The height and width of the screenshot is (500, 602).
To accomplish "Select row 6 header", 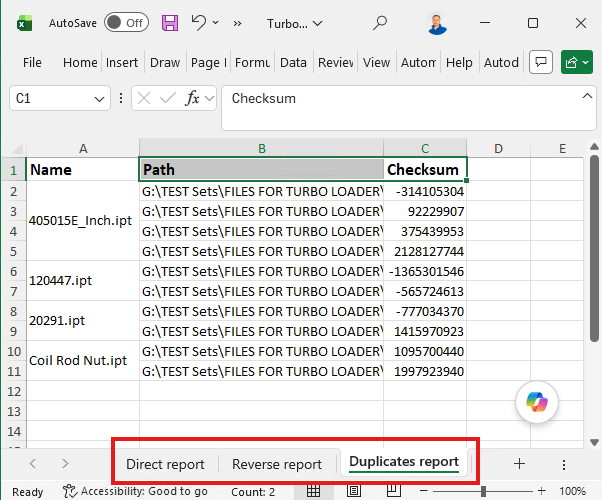I will tap(13, 272).
